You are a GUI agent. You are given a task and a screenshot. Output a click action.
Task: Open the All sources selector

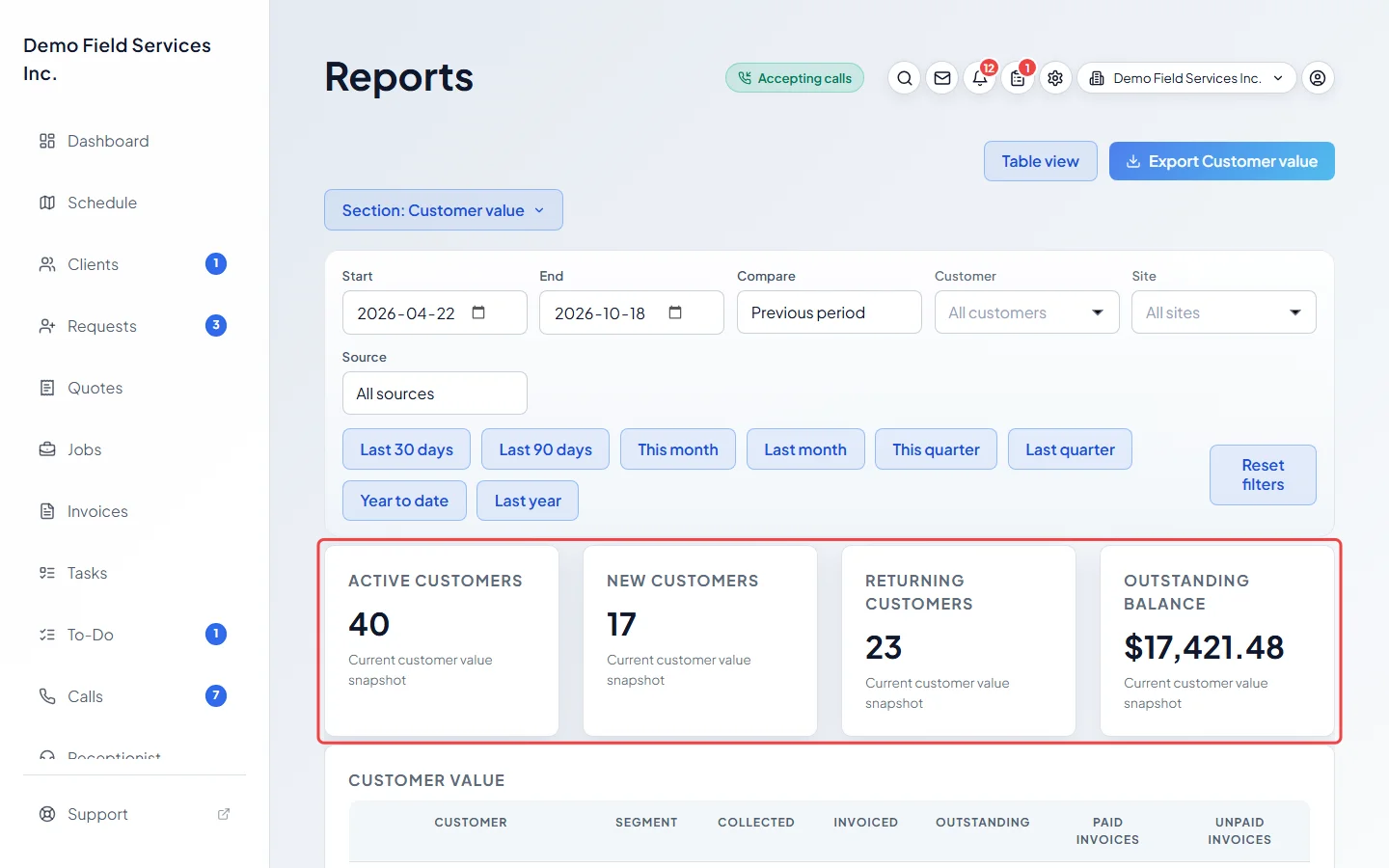(x=435, y=393)
